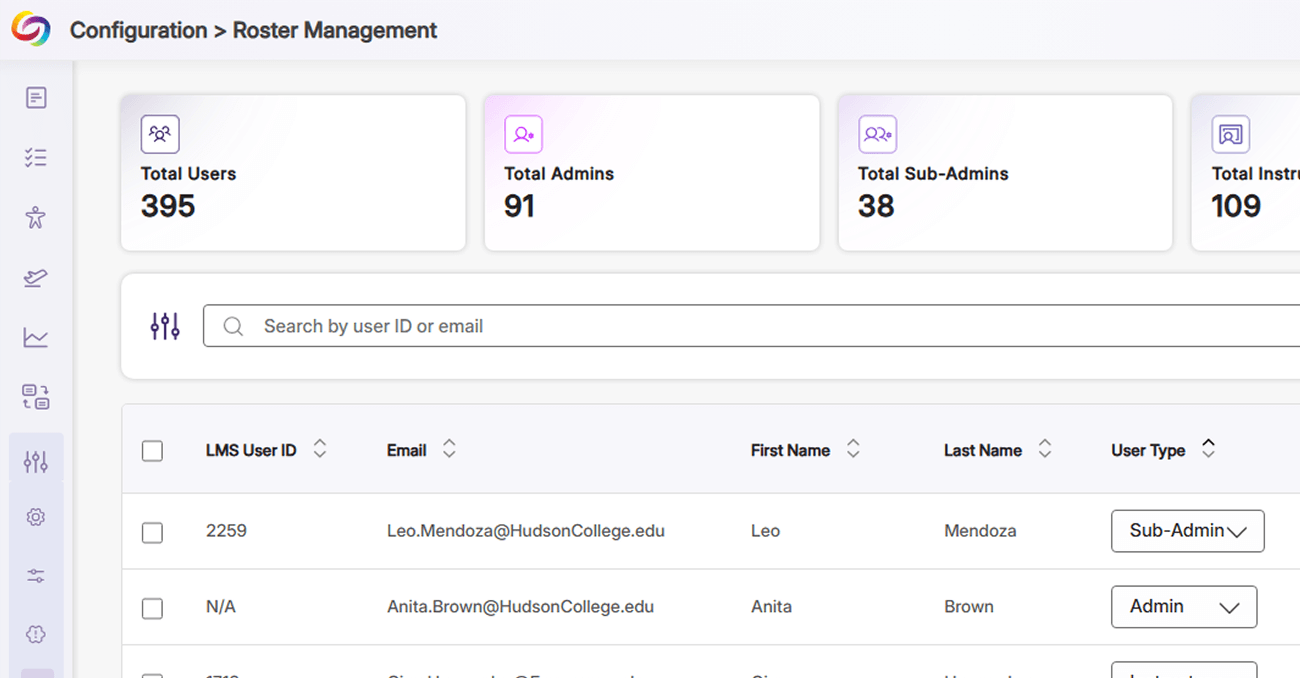Select the Total Sub-Admins summary card
1300x678 pixels.
pyautogui.click(x=1004, y=173)
